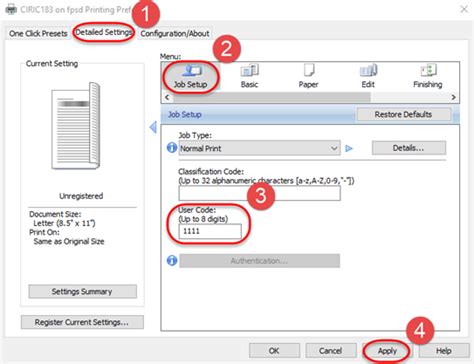Click into the User Code field
Viewport: 474px width, 364px height.
pos(210,231)
